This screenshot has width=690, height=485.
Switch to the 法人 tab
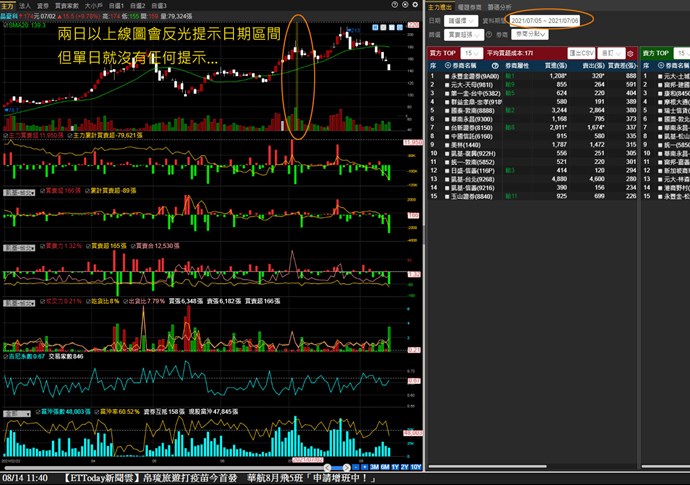click(x=24, y=6)
